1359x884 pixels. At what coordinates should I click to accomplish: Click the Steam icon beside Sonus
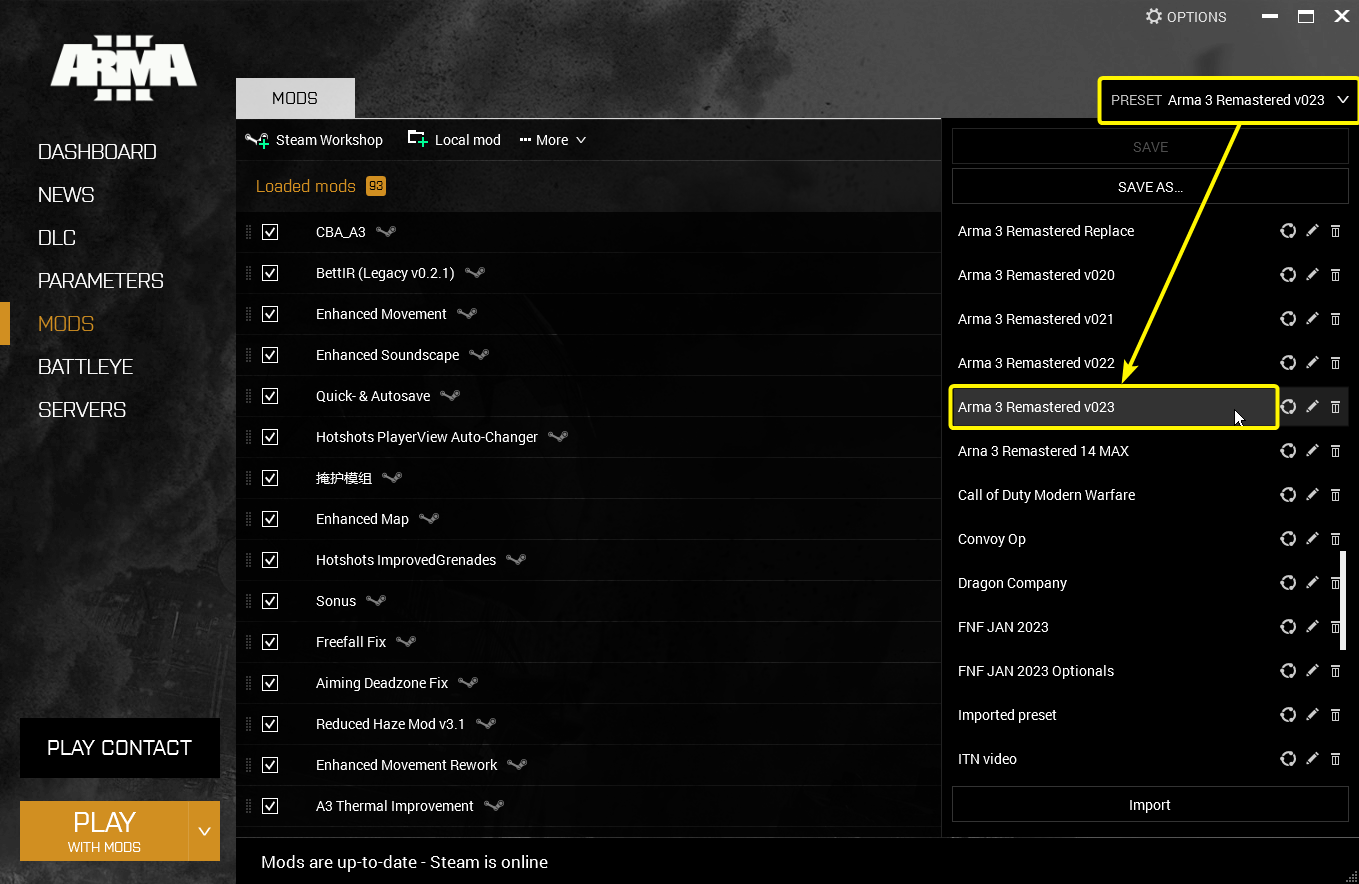coord(376,601)
